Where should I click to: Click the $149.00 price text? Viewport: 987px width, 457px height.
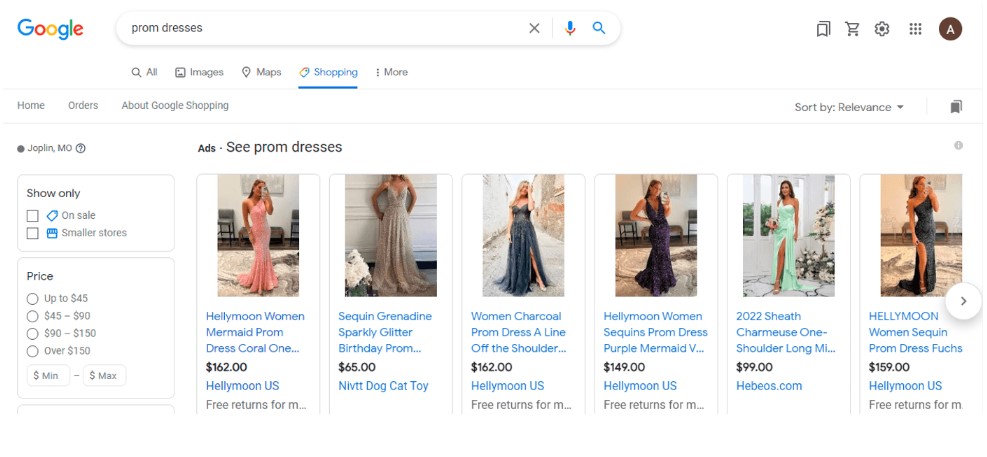coord(624,367)
